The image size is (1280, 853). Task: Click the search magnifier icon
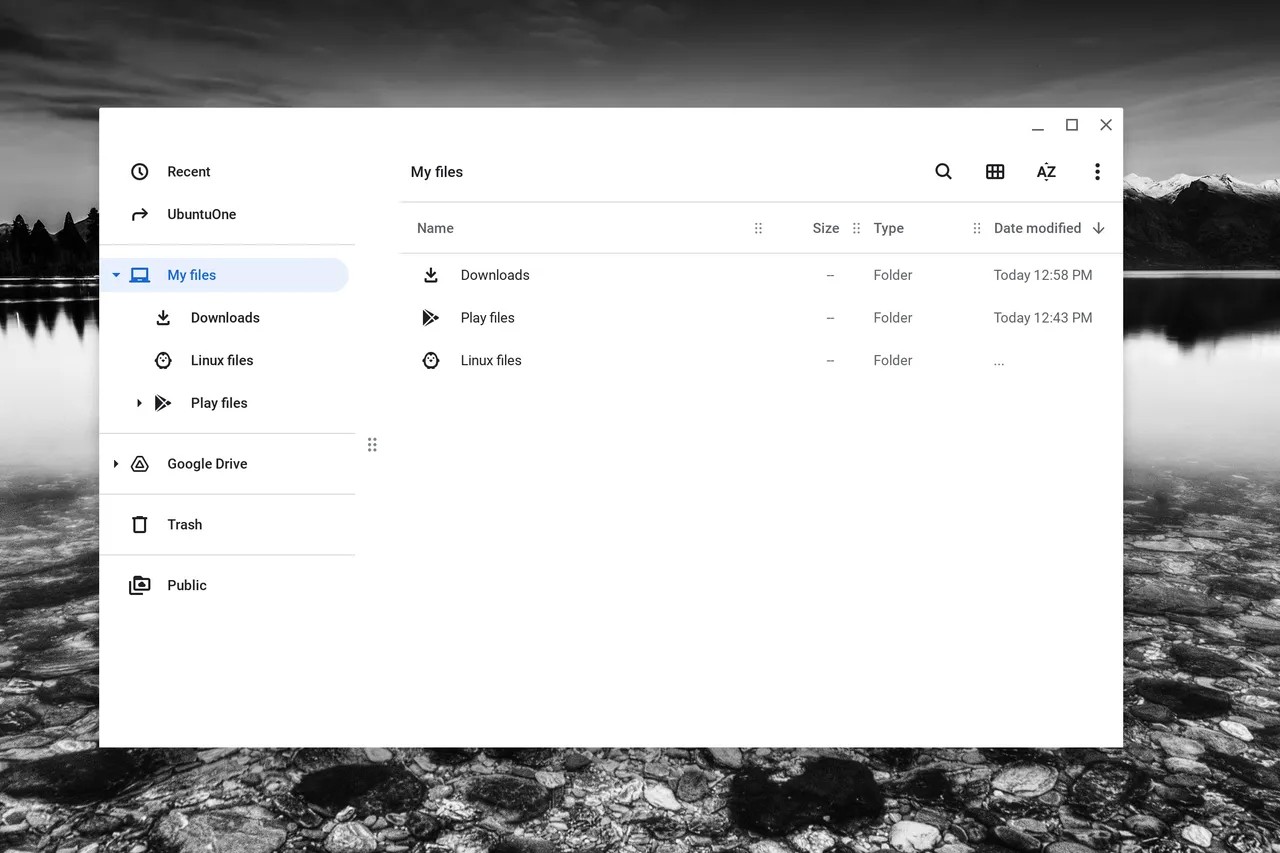(x=943, y=172)
